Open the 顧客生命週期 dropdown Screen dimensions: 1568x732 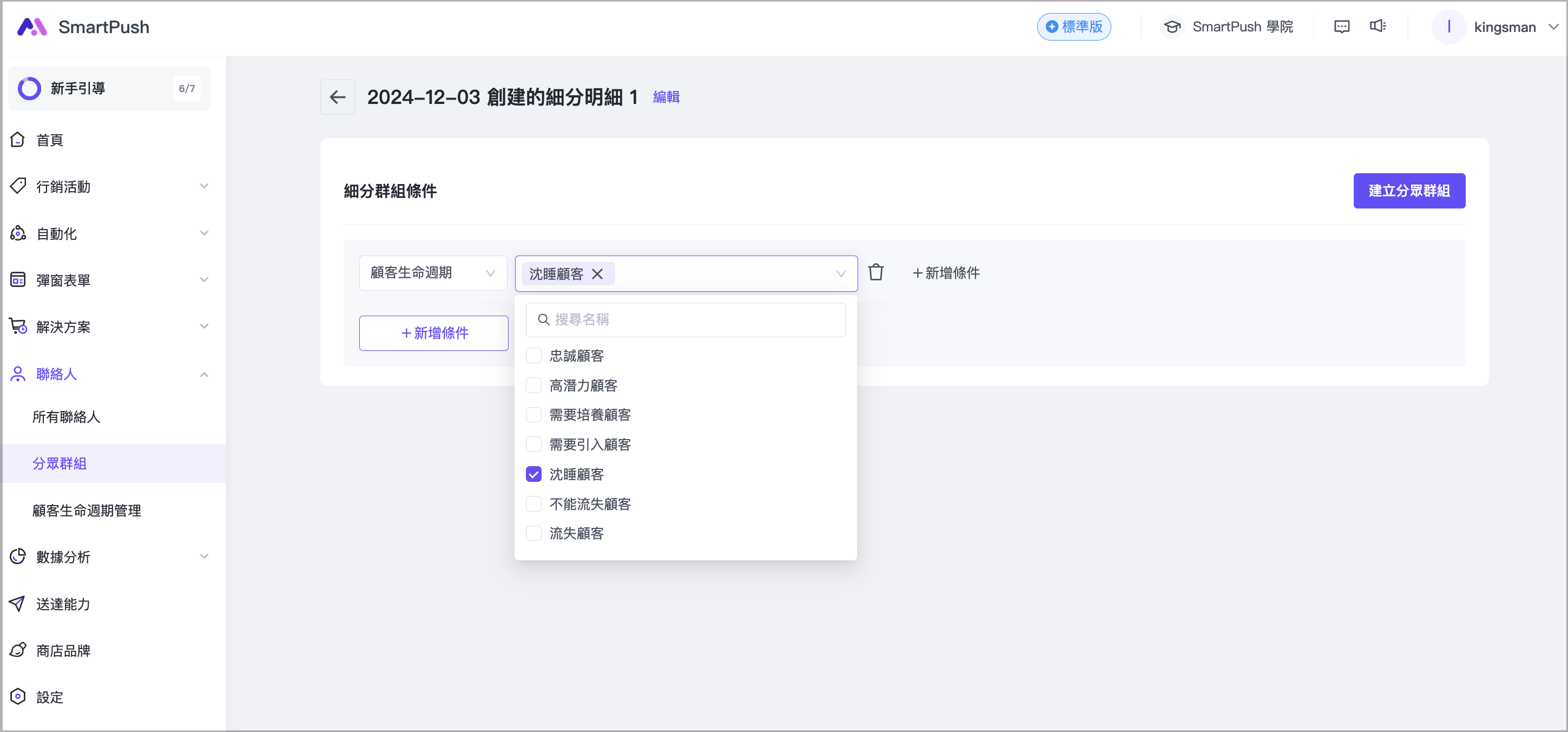[x=432, y=273]
